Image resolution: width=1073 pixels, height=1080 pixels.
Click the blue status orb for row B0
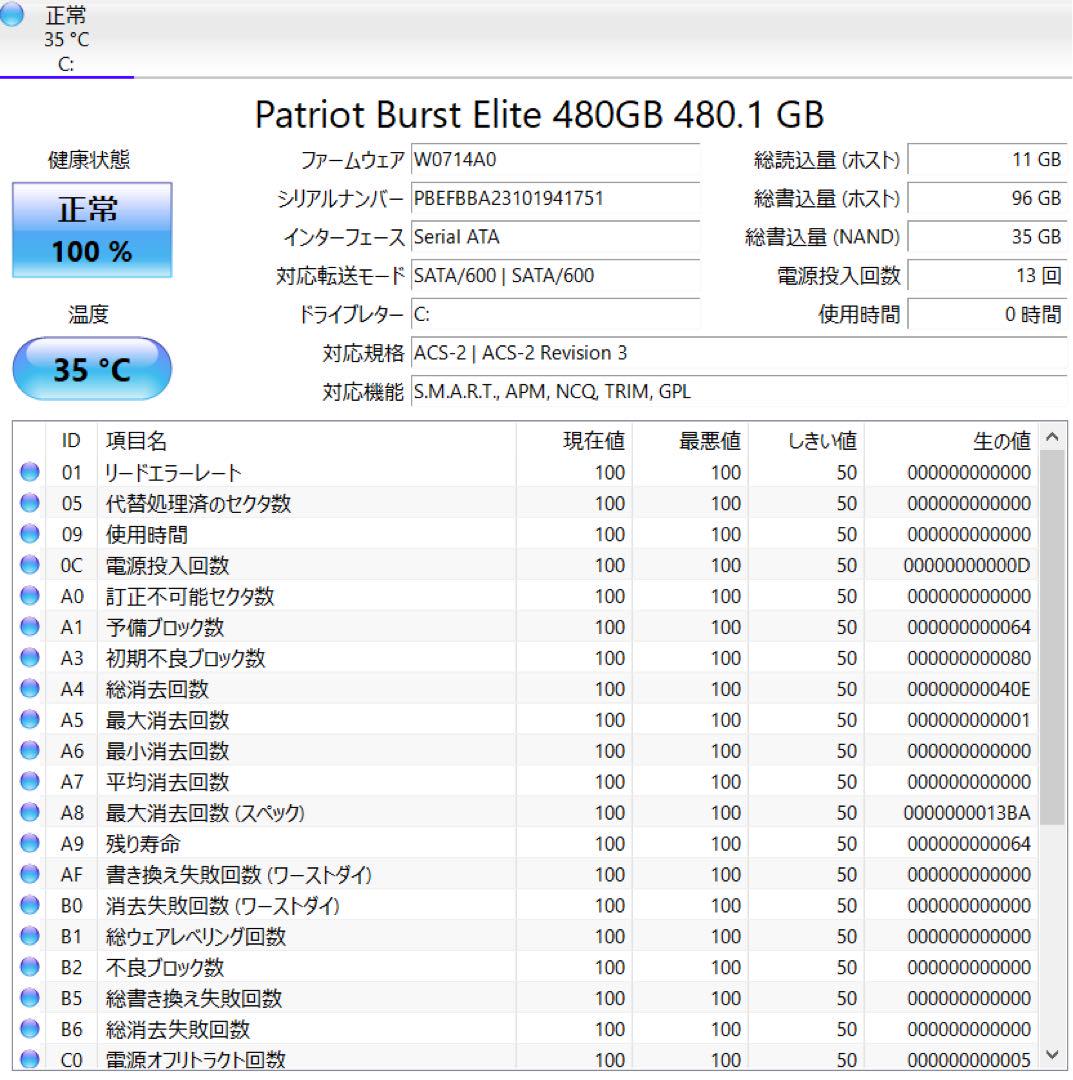click(x=30, y=905)
